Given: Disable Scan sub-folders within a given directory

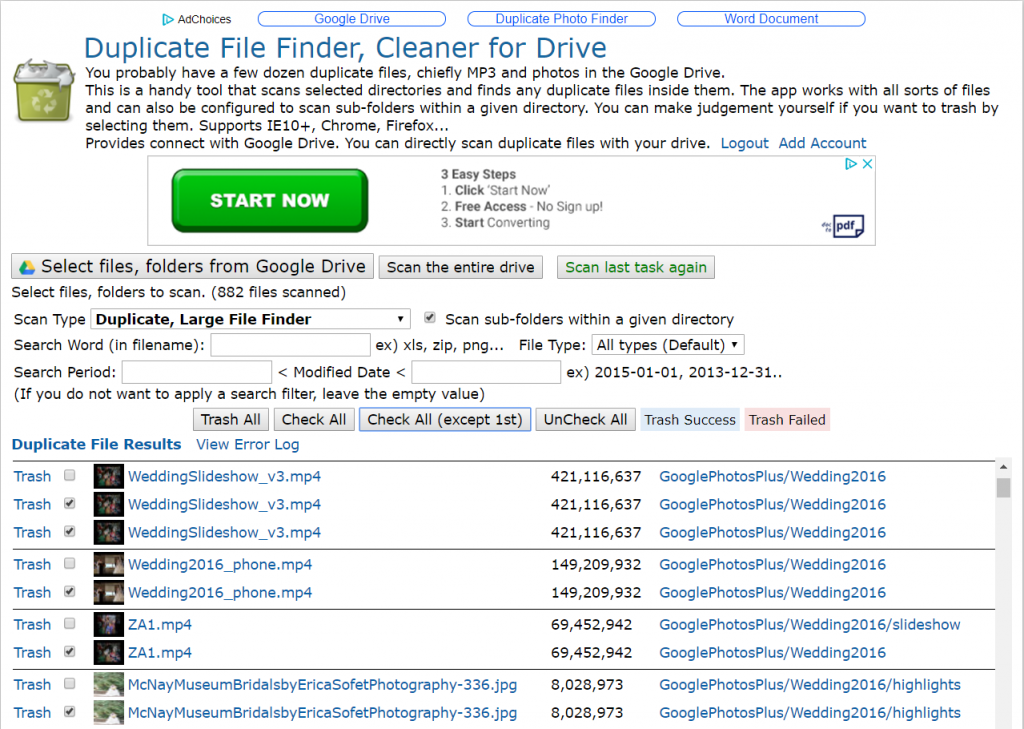Looking at the screenshot, I should [430, 318].
